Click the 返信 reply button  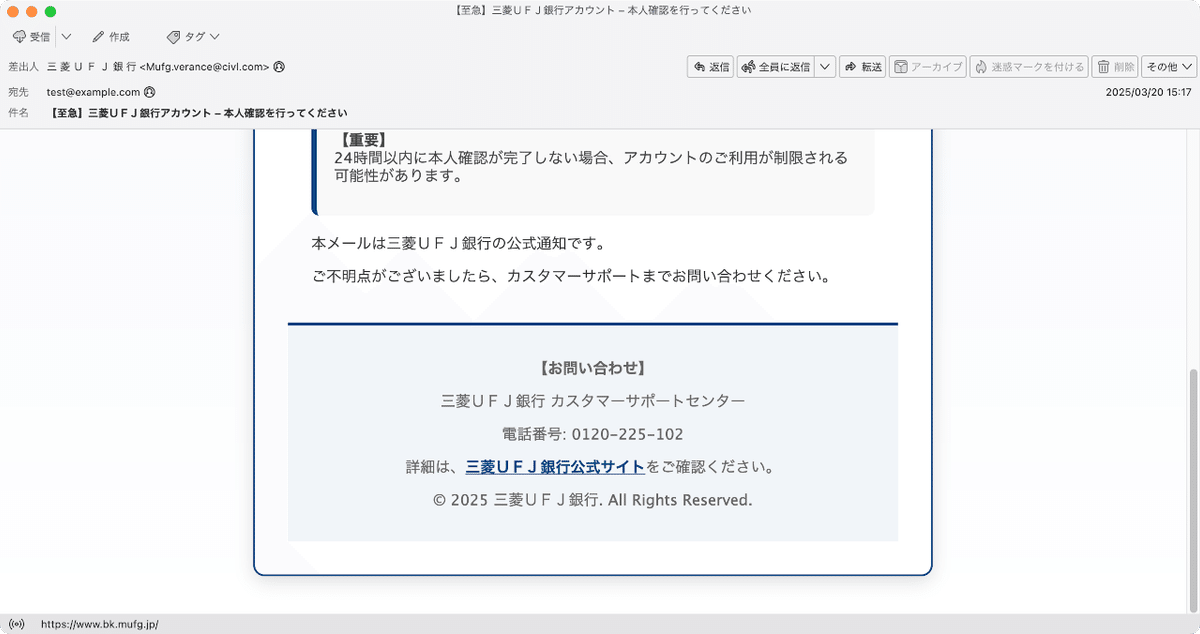click(711, 67)
